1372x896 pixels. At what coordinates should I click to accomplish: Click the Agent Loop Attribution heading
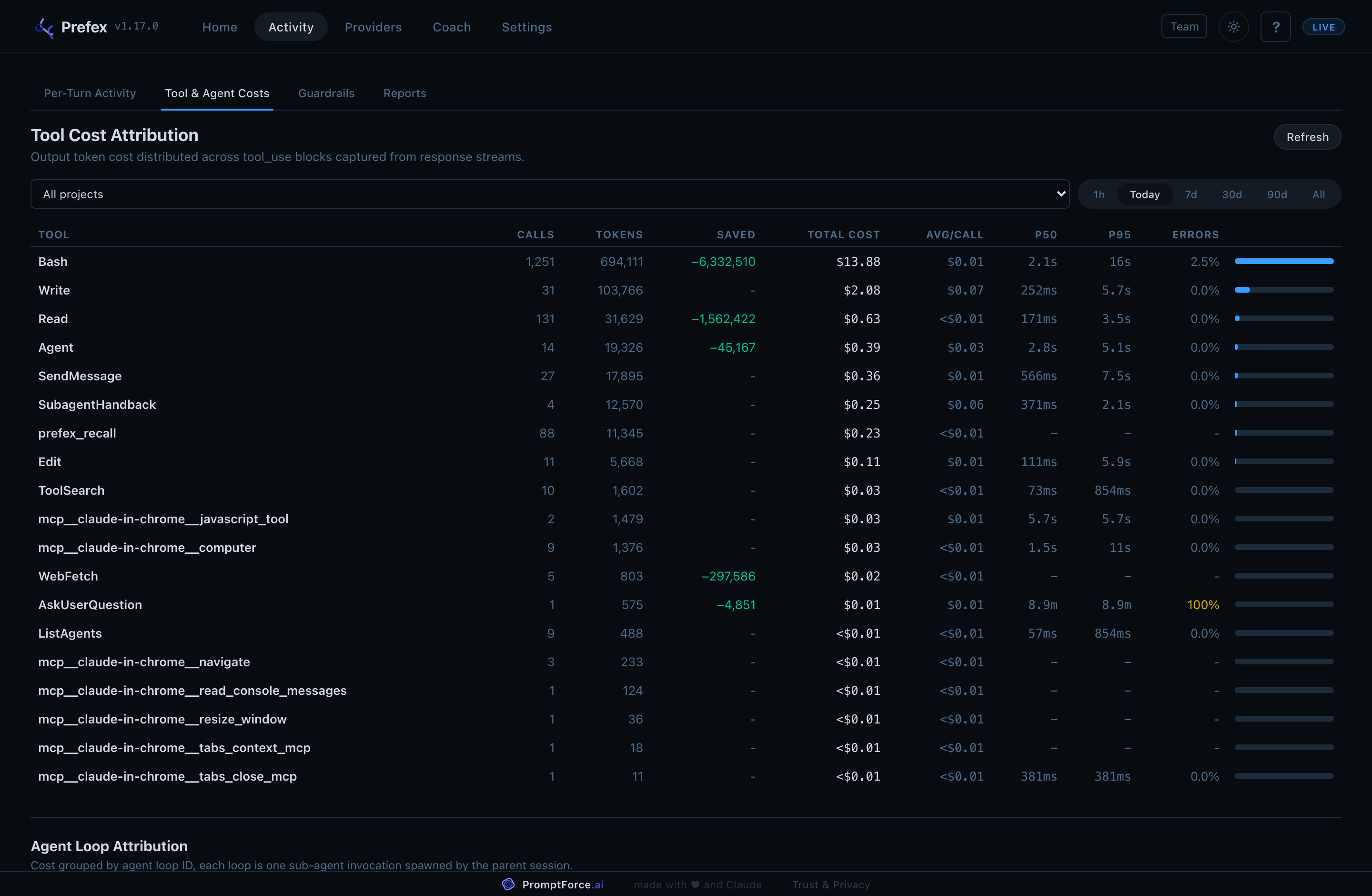coord(109,846)
